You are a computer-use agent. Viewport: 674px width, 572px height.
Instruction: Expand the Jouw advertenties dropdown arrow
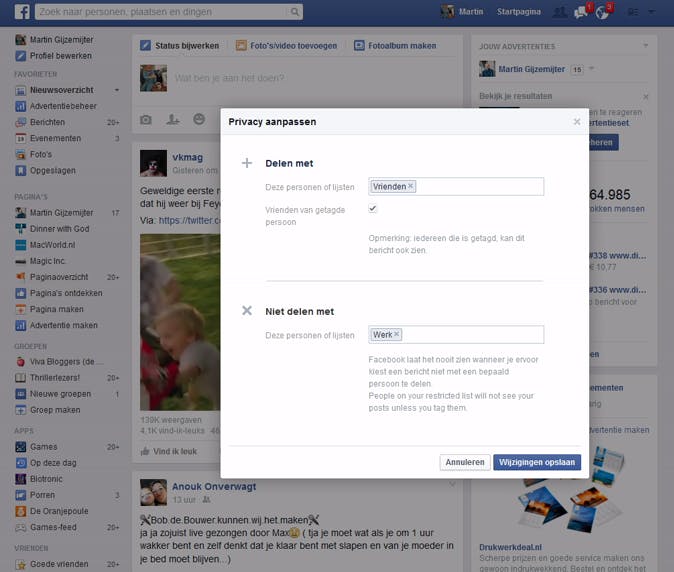click(x=646, y=46)
